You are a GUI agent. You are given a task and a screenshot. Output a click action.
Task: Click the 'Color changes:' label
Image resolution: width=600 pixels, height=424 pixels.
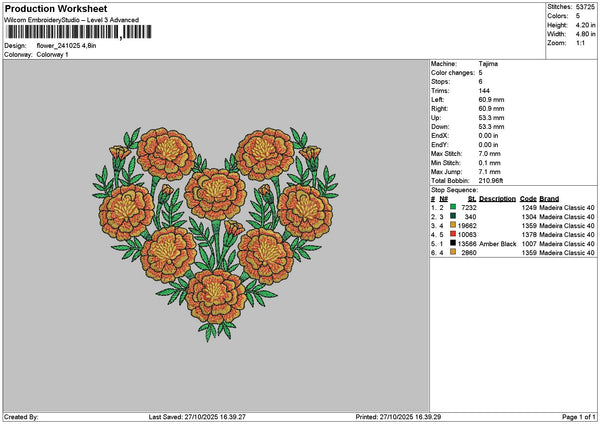pos(453,73)
